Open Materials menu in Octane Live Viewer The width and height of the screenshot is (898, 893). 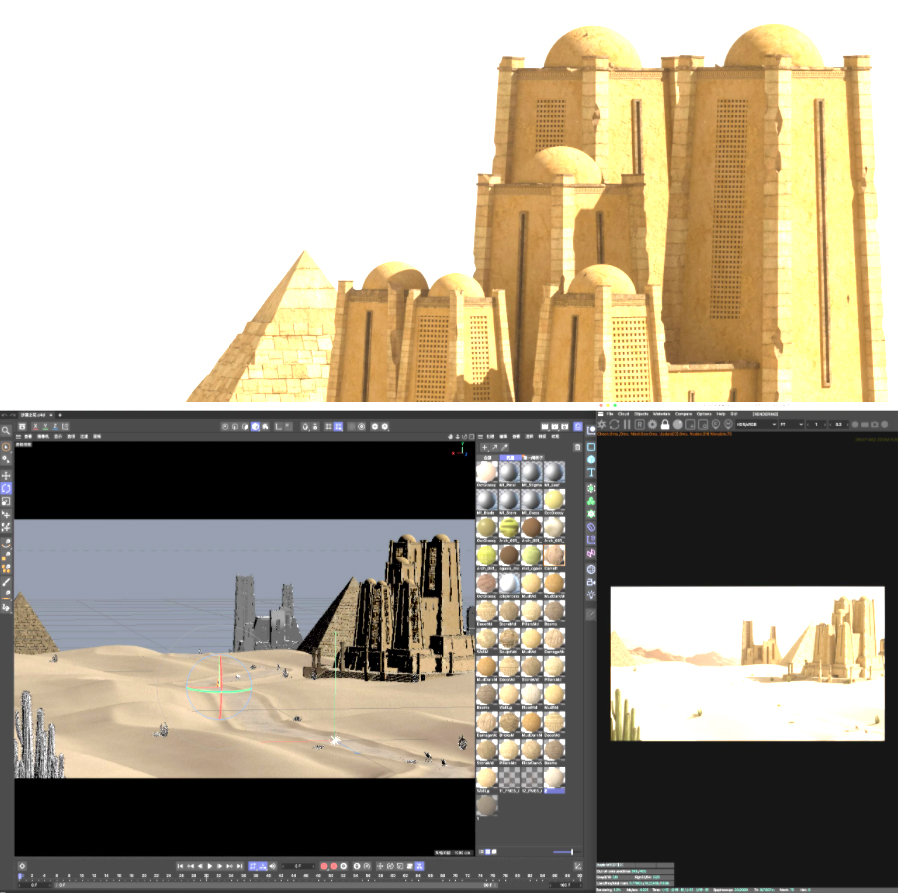661,414
